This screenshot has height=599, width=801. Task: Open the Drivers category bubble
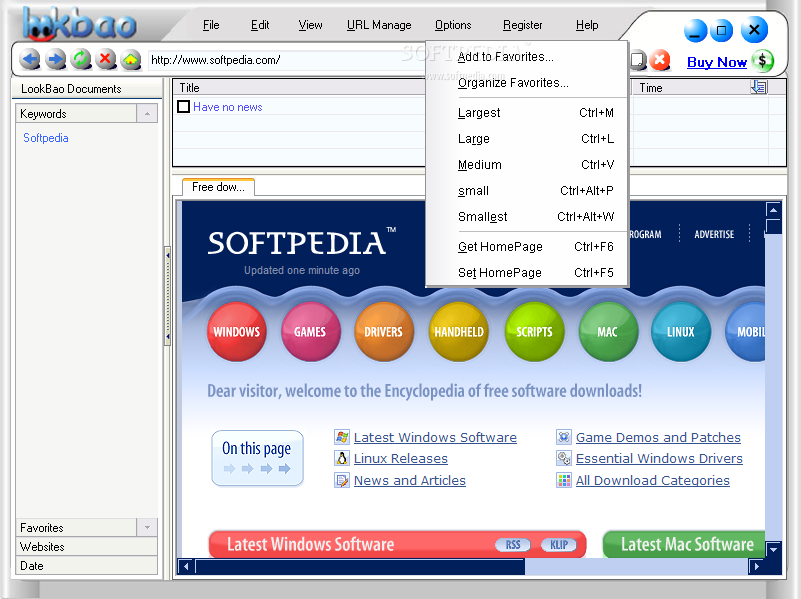384,332
